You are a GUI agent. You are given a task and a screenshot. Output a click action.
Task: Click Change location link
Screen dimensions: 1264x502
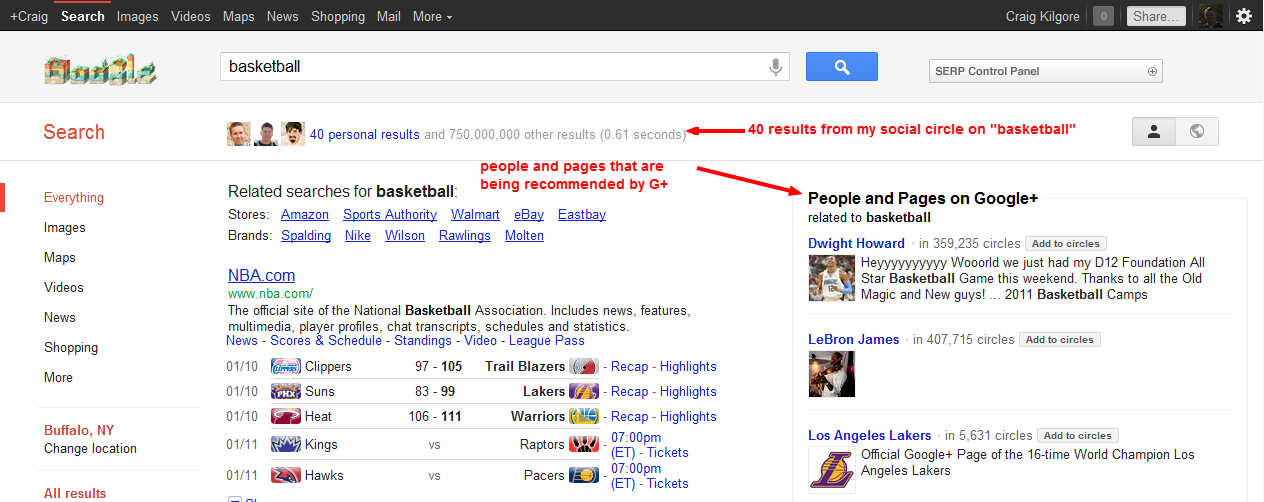pyautogui.click(x=90, y=448)
